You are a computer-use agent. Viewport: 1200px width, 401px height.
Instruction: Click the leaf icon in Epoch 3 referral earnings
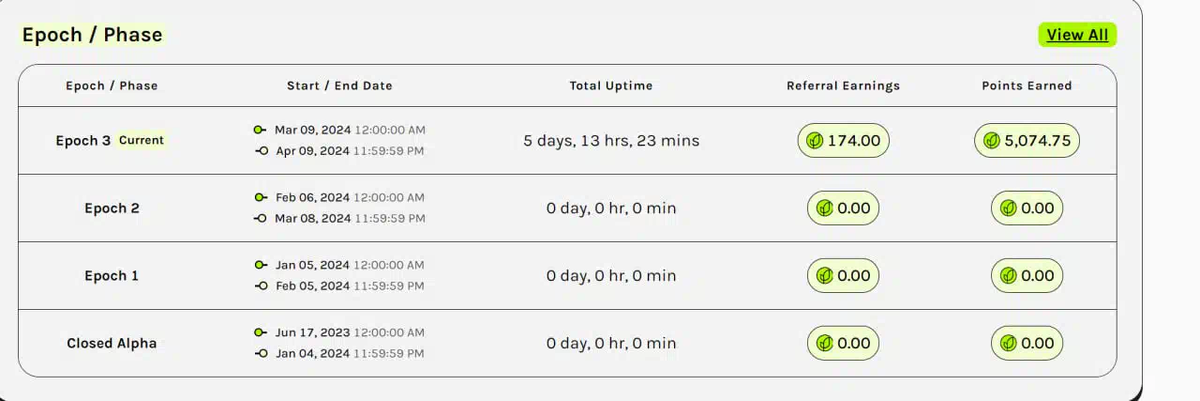pyautogui.click(x=816, y=141)
